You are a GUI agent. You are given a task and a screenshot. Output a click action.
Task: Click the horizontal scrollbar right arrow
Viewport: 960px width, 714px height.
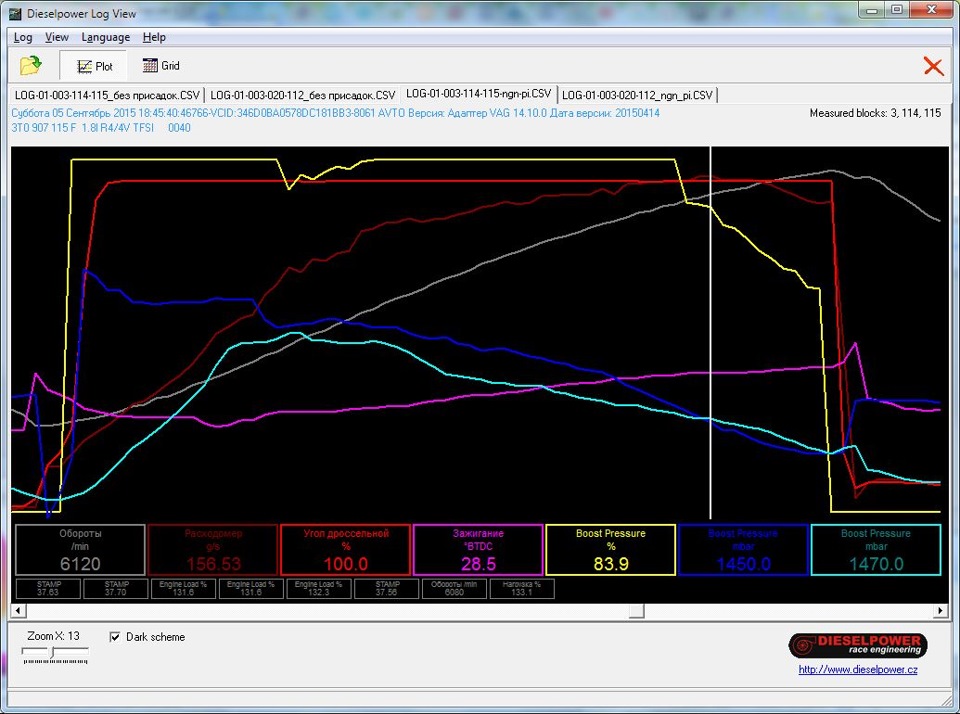(x=940, y=610)
